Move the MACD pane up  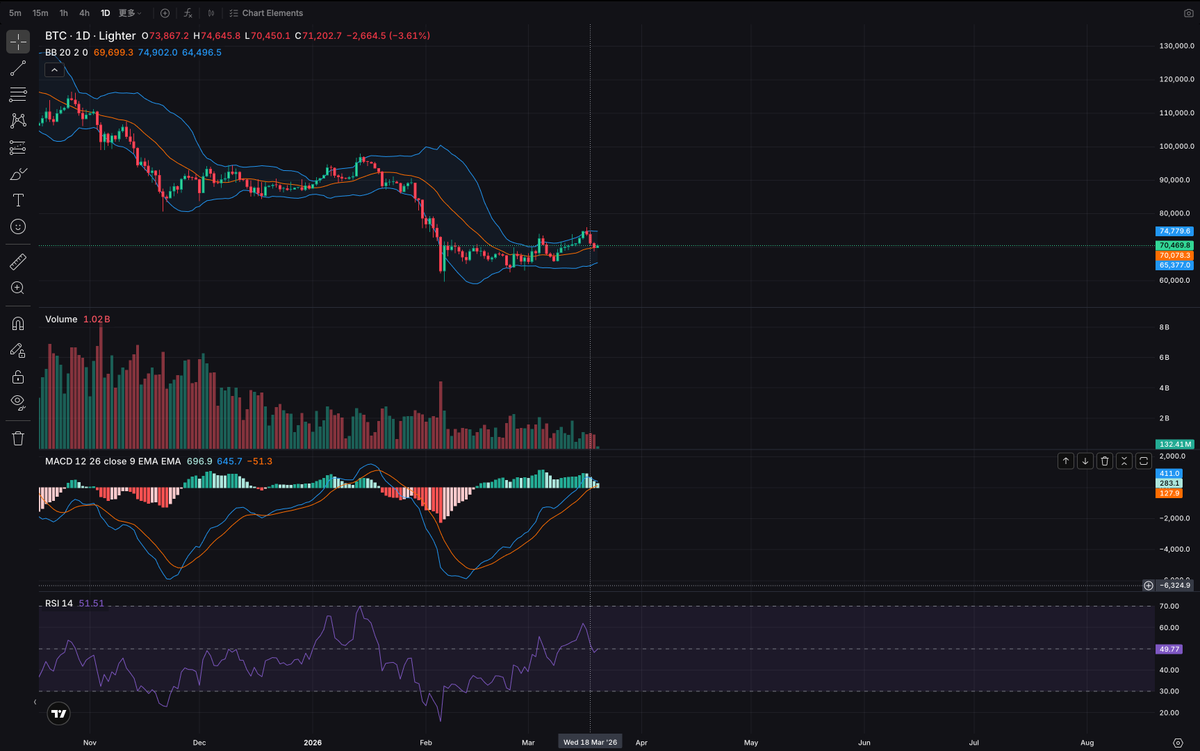pyautogui.click(x=1066, y=461)
